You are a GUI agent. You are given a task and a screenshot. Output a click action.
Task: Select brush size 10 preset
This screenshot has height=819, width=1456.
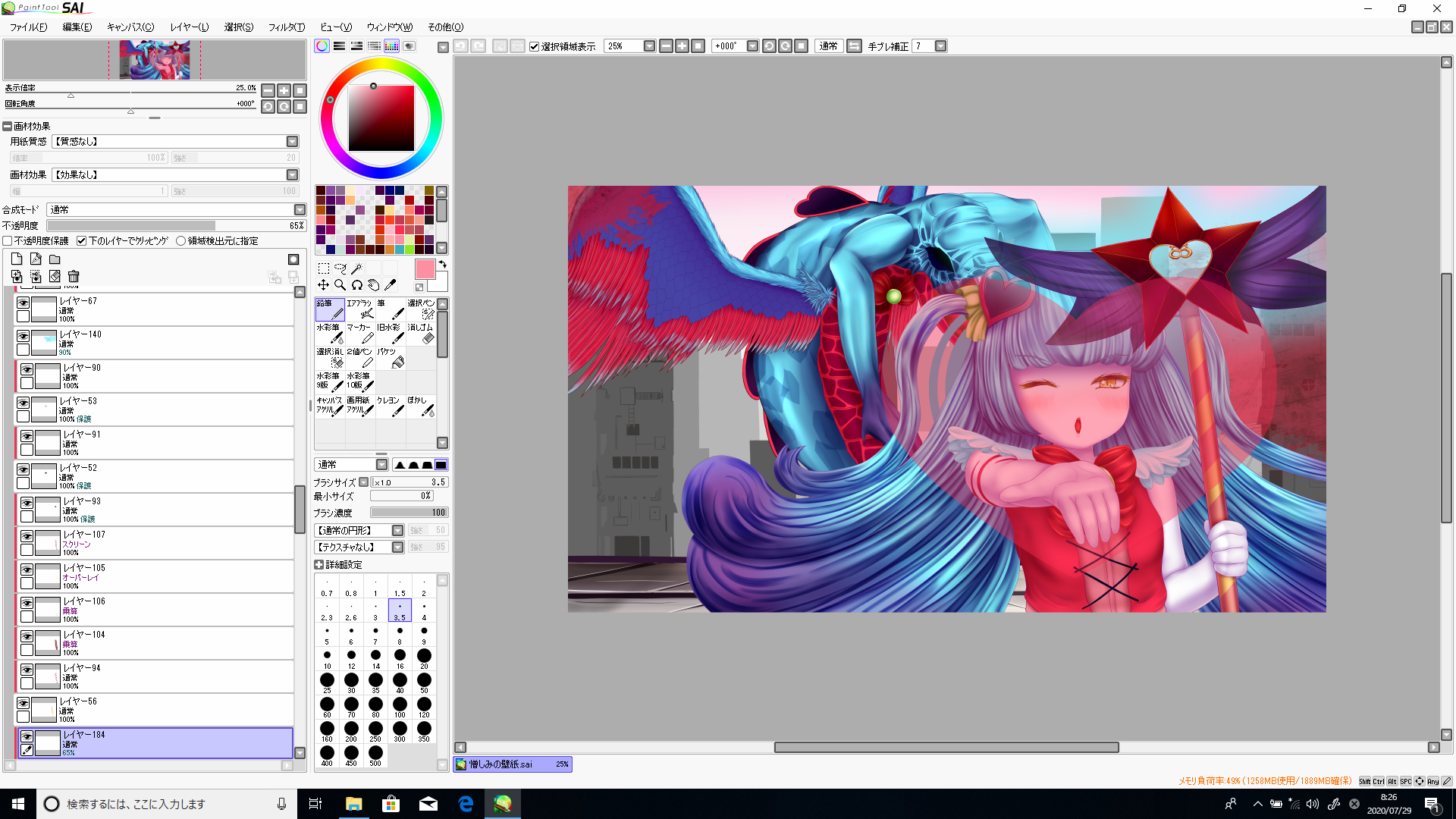[x=327, y=659]
